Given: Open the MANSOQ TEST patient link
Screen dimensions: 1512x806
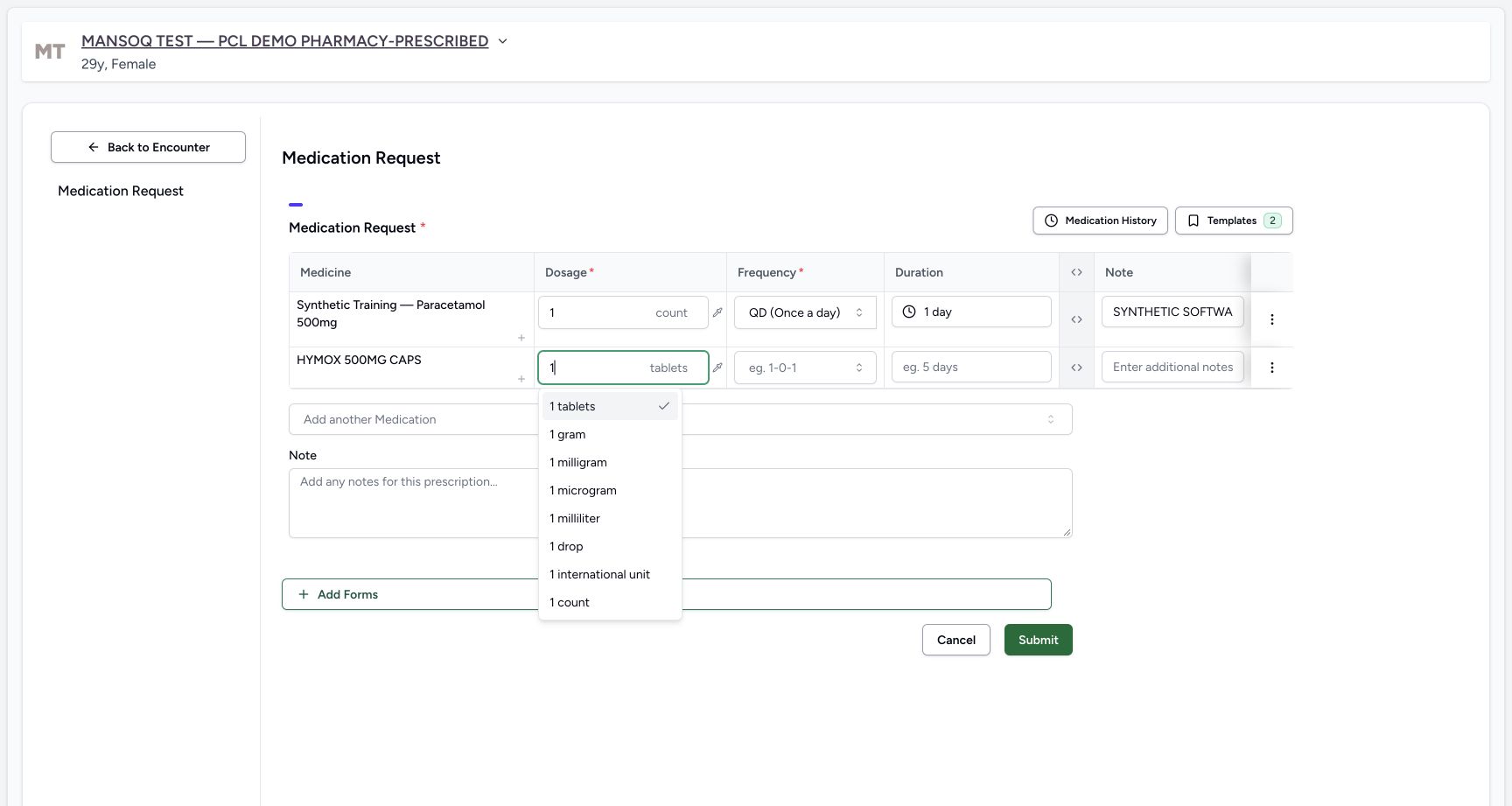Looking at the screenshot, I should 284,41.
